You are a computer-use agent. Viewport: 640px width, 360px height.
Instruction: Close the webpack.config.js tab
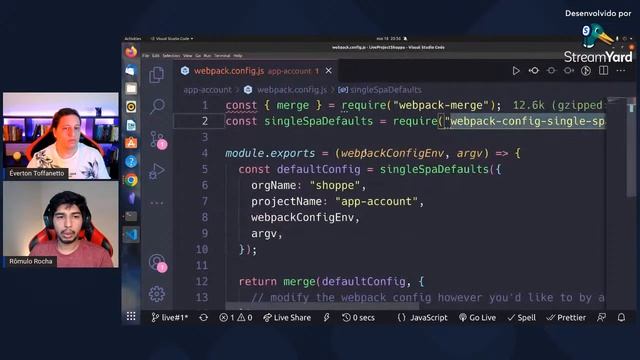tap(329, 71)
